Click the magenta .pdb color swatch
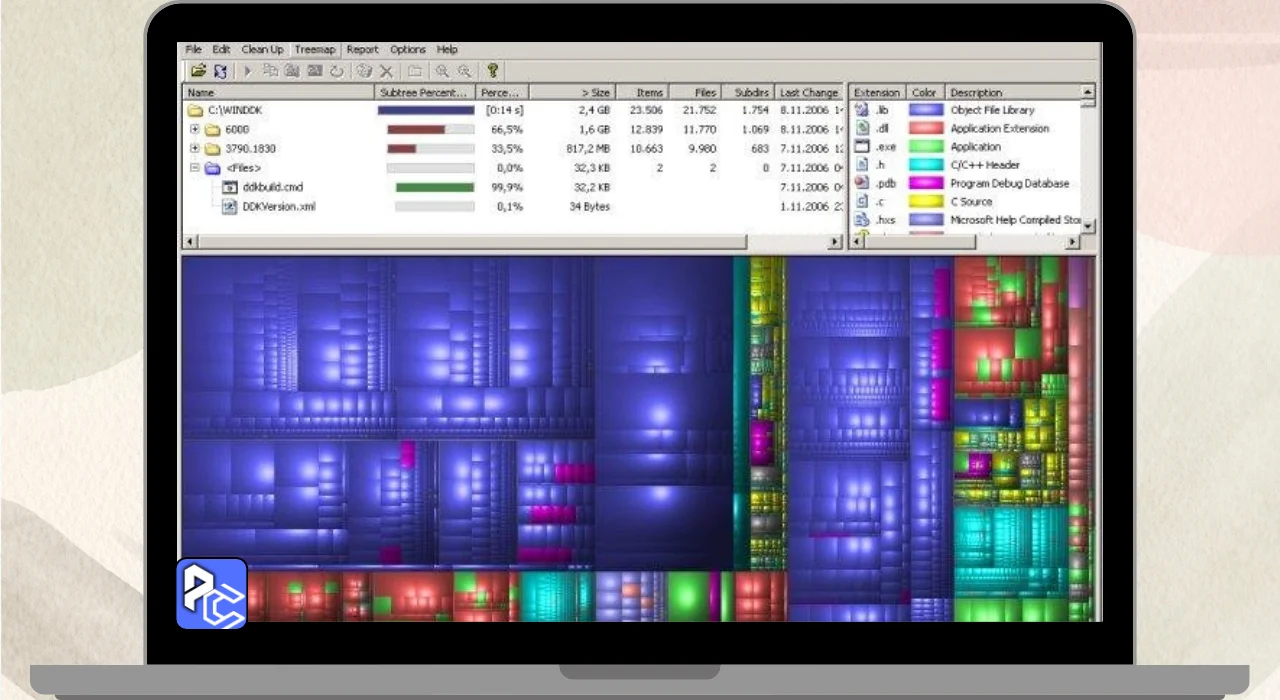 pos(925,184)
